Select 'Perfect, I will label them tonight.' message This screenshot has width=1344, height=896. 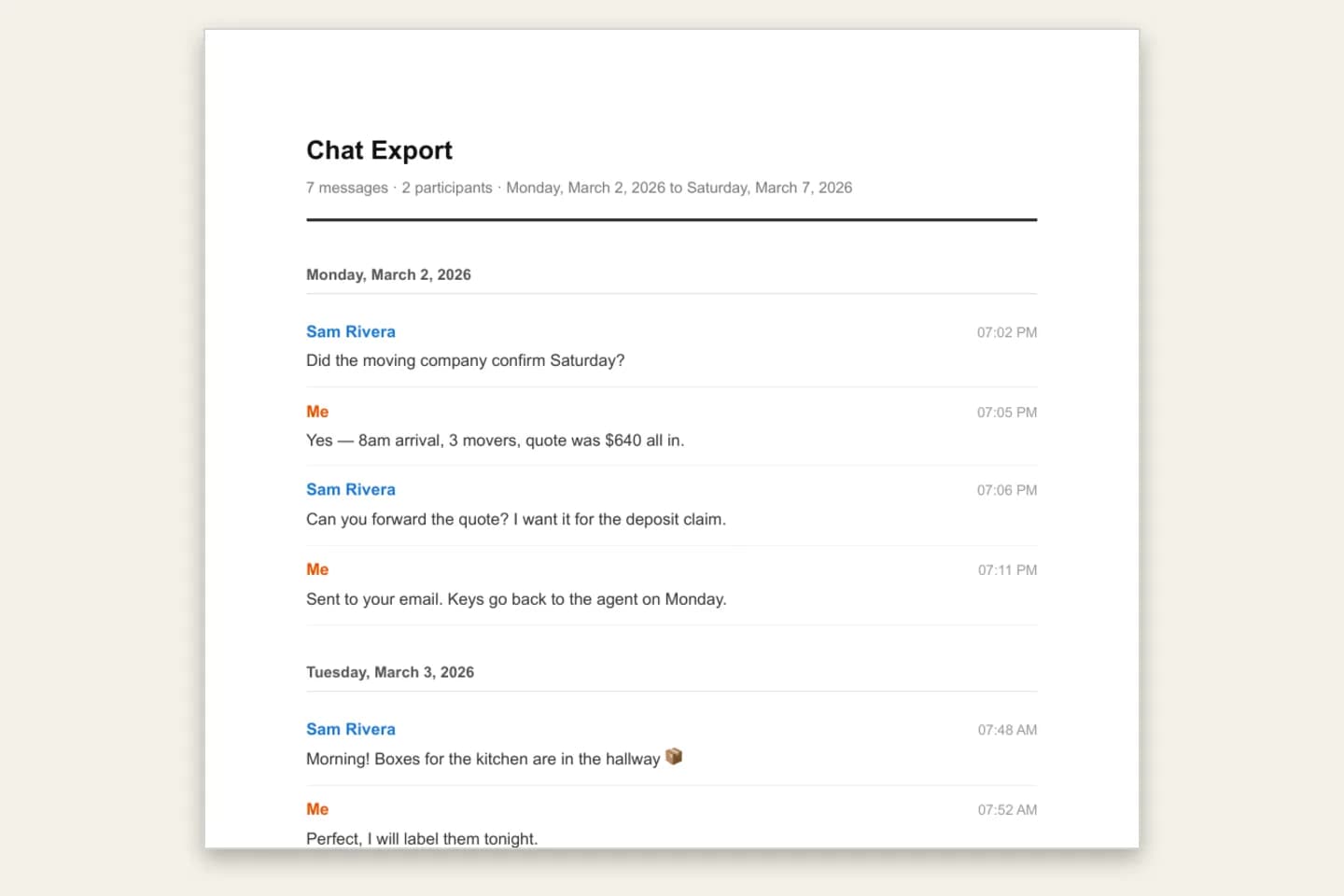pyautogui.click(x=422, y=838)
